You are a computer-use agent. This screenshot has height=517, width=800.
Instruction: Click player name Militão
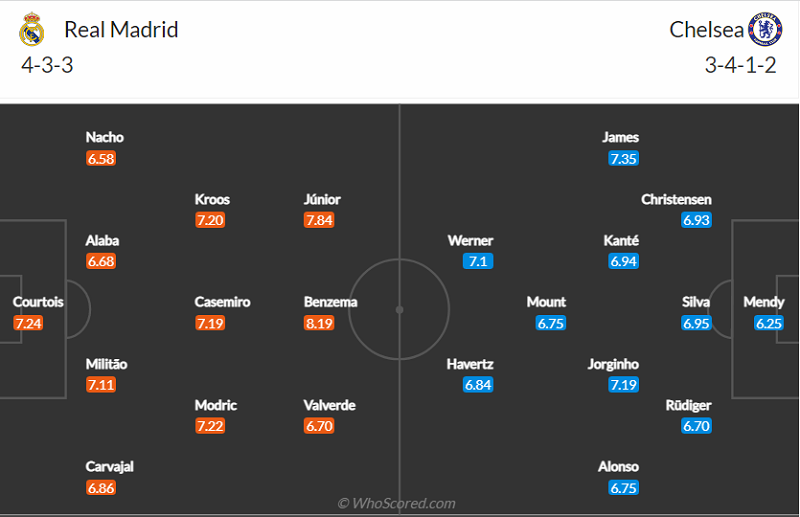(x=106, y=364)
